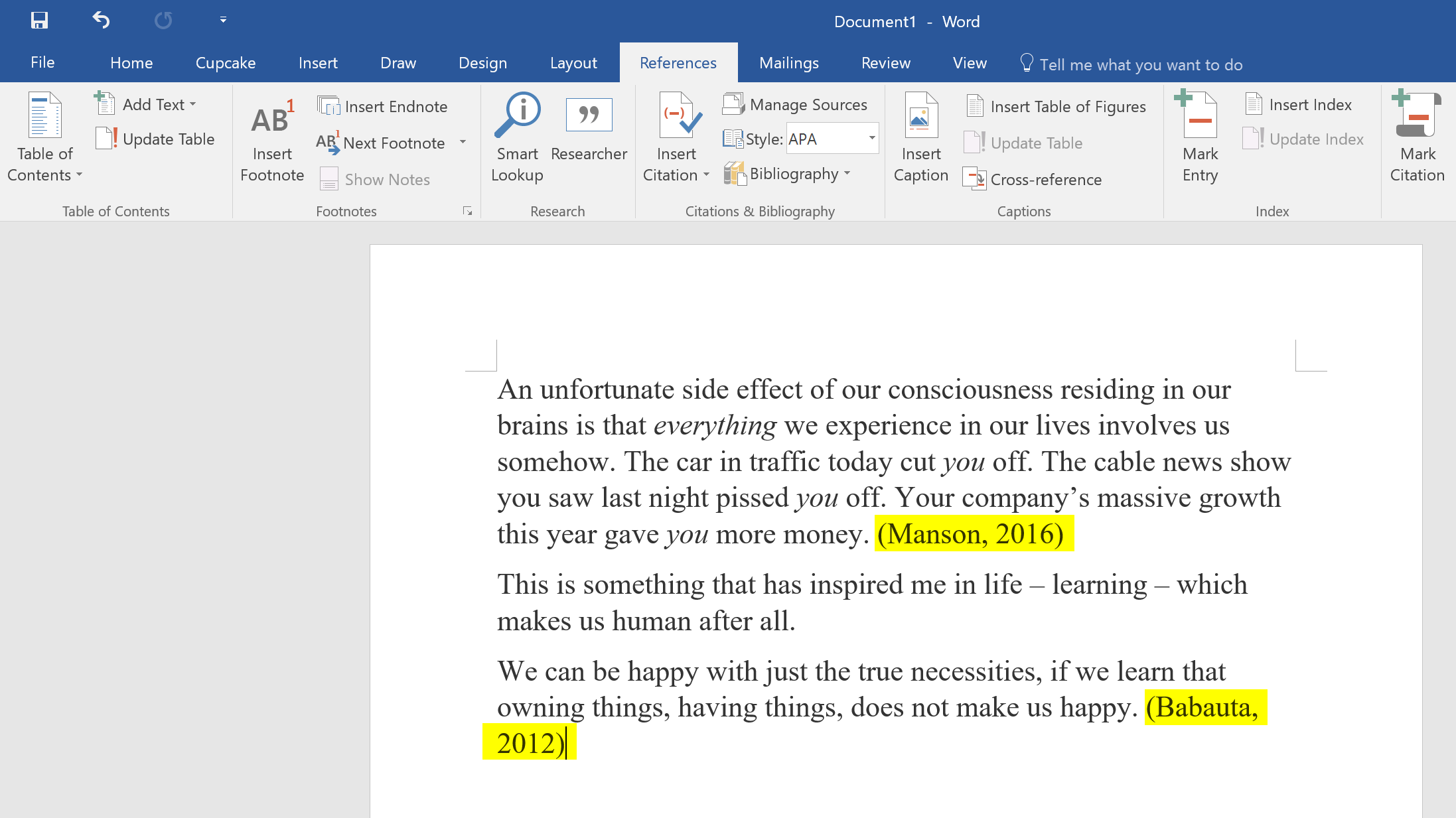Click the Save icon in title bar

(x=39, y=21)
